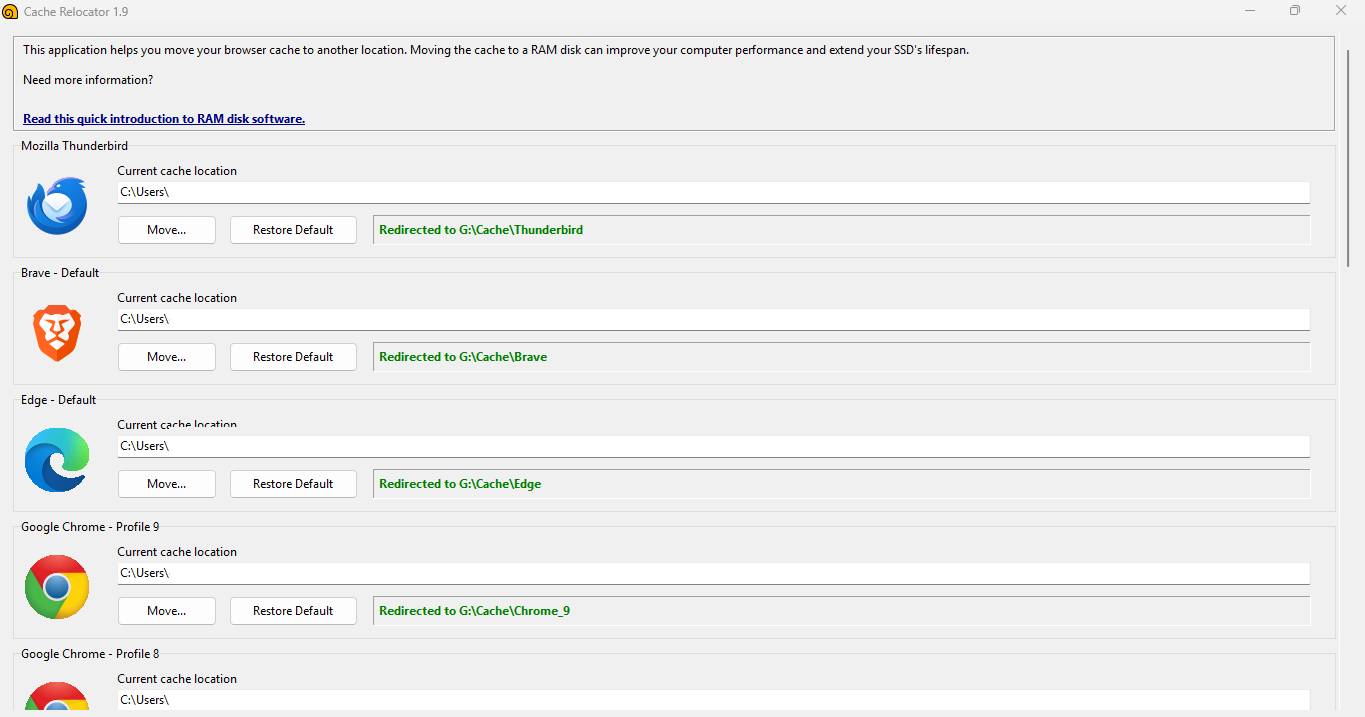This screenshot has width=1365, height=717.
Task: Move the Brave cache location
Action: [167, 357]
